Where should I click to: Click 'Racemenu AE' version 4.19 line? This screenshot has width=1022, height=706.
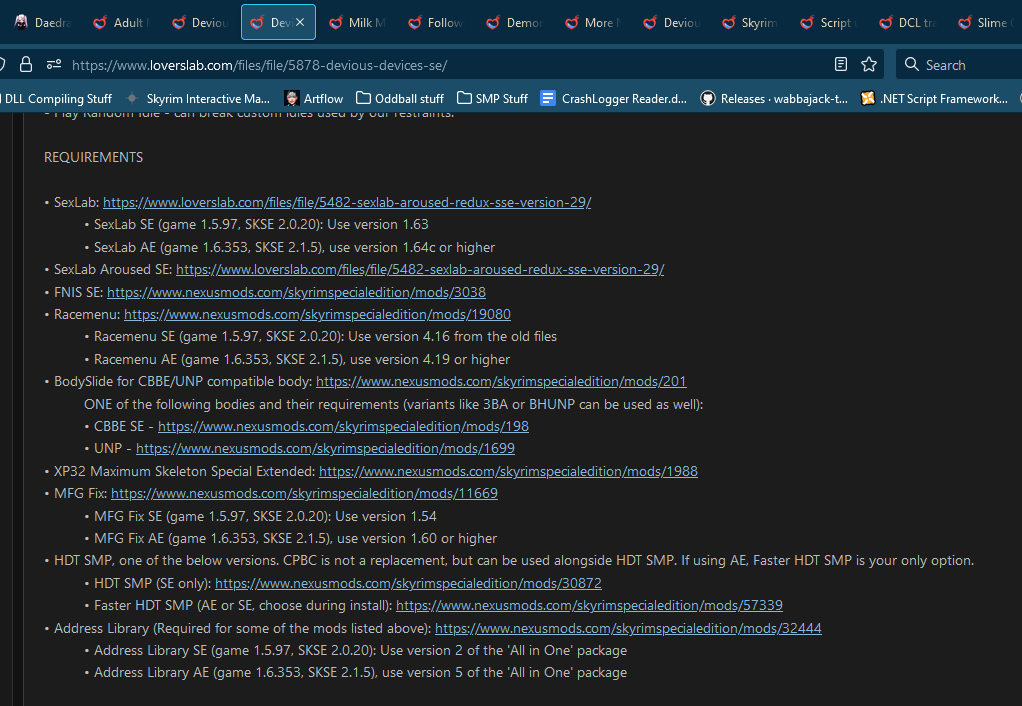[302, 359]
